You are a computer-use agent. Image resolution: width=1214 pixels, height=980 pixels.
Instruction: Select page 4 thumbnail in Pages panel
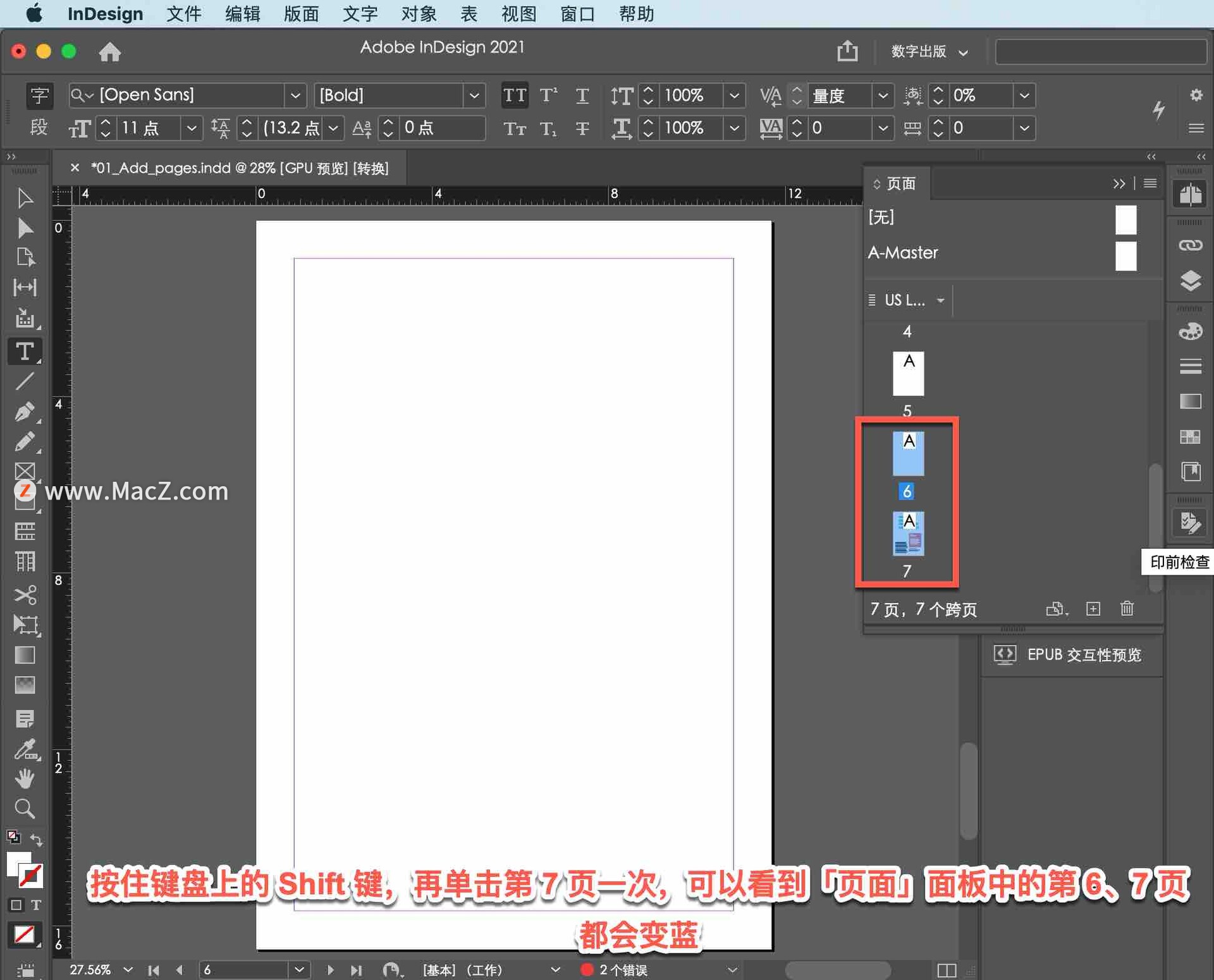coord(908,373)
